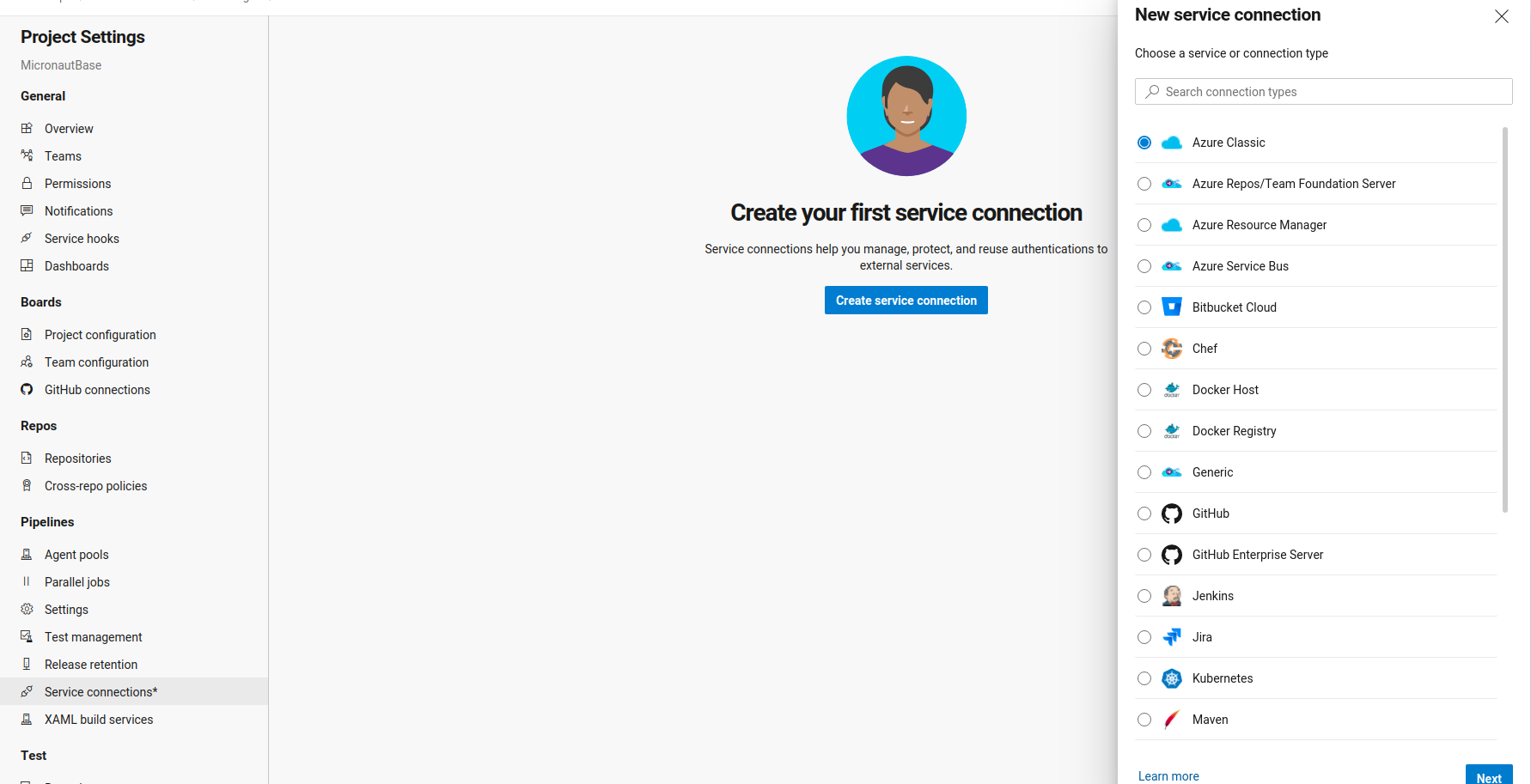Viewport: 1531px width, 784px height.
Task: Select the Azure Resource Manager radio button
Action: pos(1144,225)
